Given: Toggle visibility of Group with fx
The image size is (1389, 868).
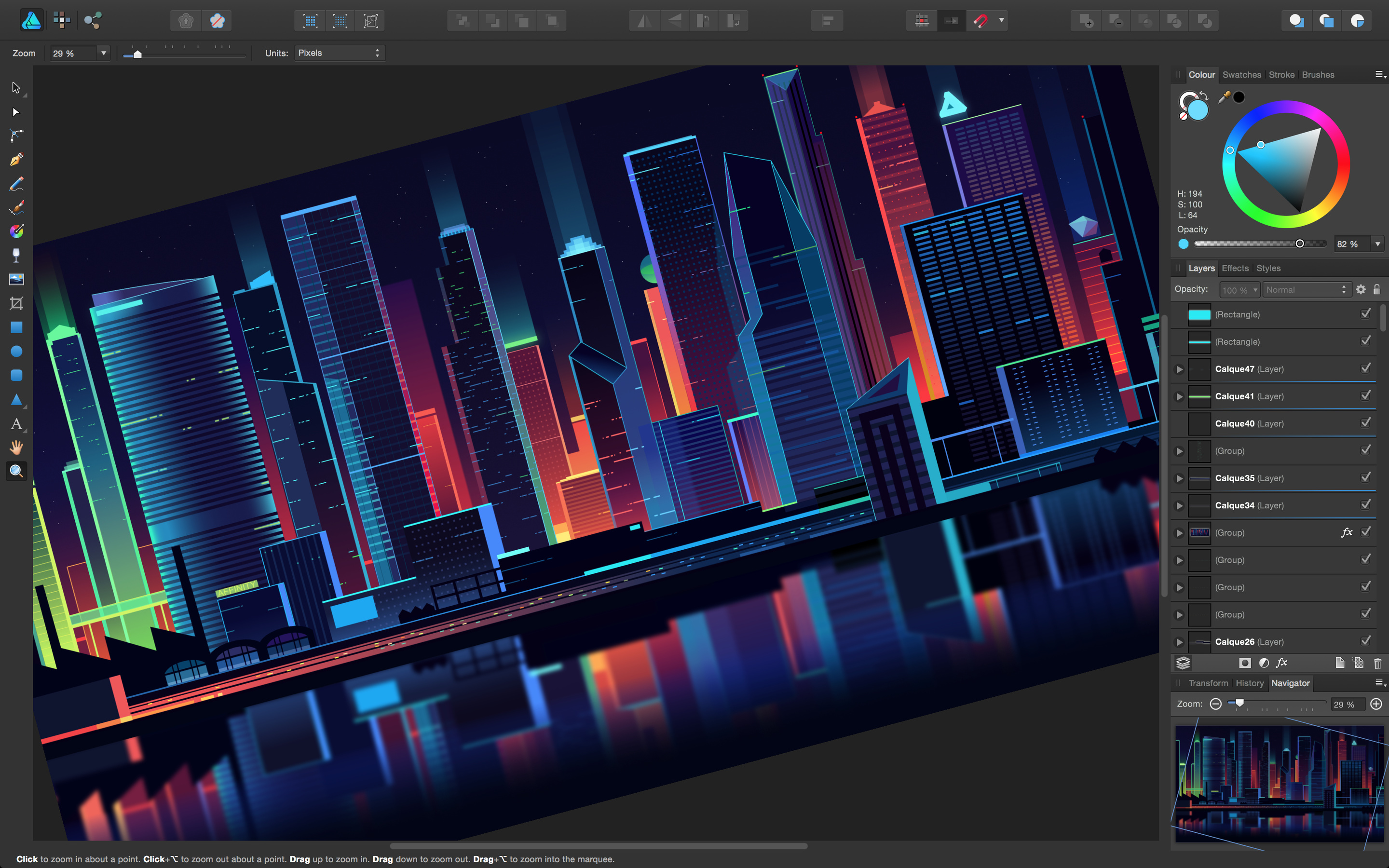Looking at the screenshot, I should click(1366, 531).
